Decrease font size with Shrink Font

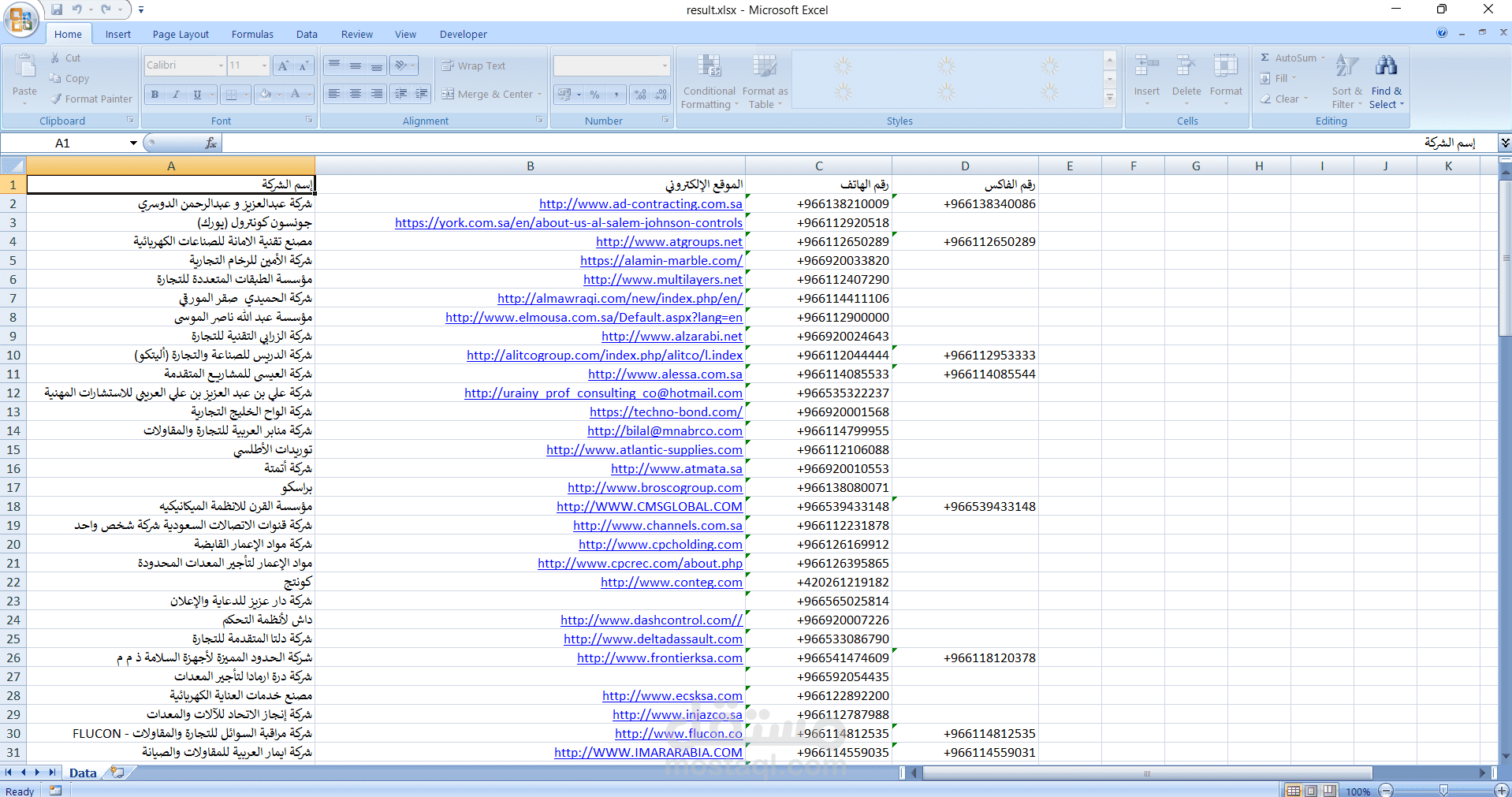[x=304, y=65]
